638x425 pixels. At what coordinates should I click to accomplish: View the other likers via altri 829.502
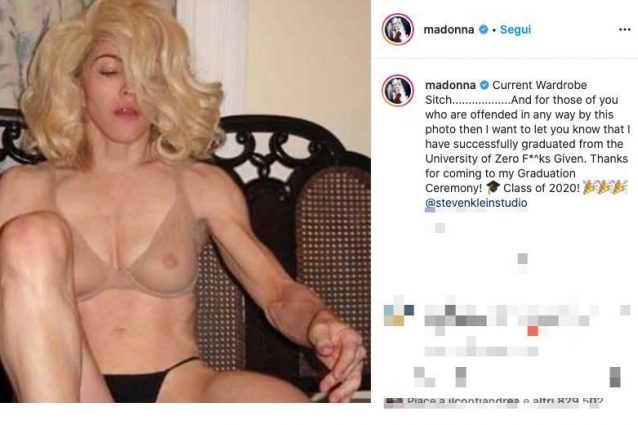pos(567,401)
